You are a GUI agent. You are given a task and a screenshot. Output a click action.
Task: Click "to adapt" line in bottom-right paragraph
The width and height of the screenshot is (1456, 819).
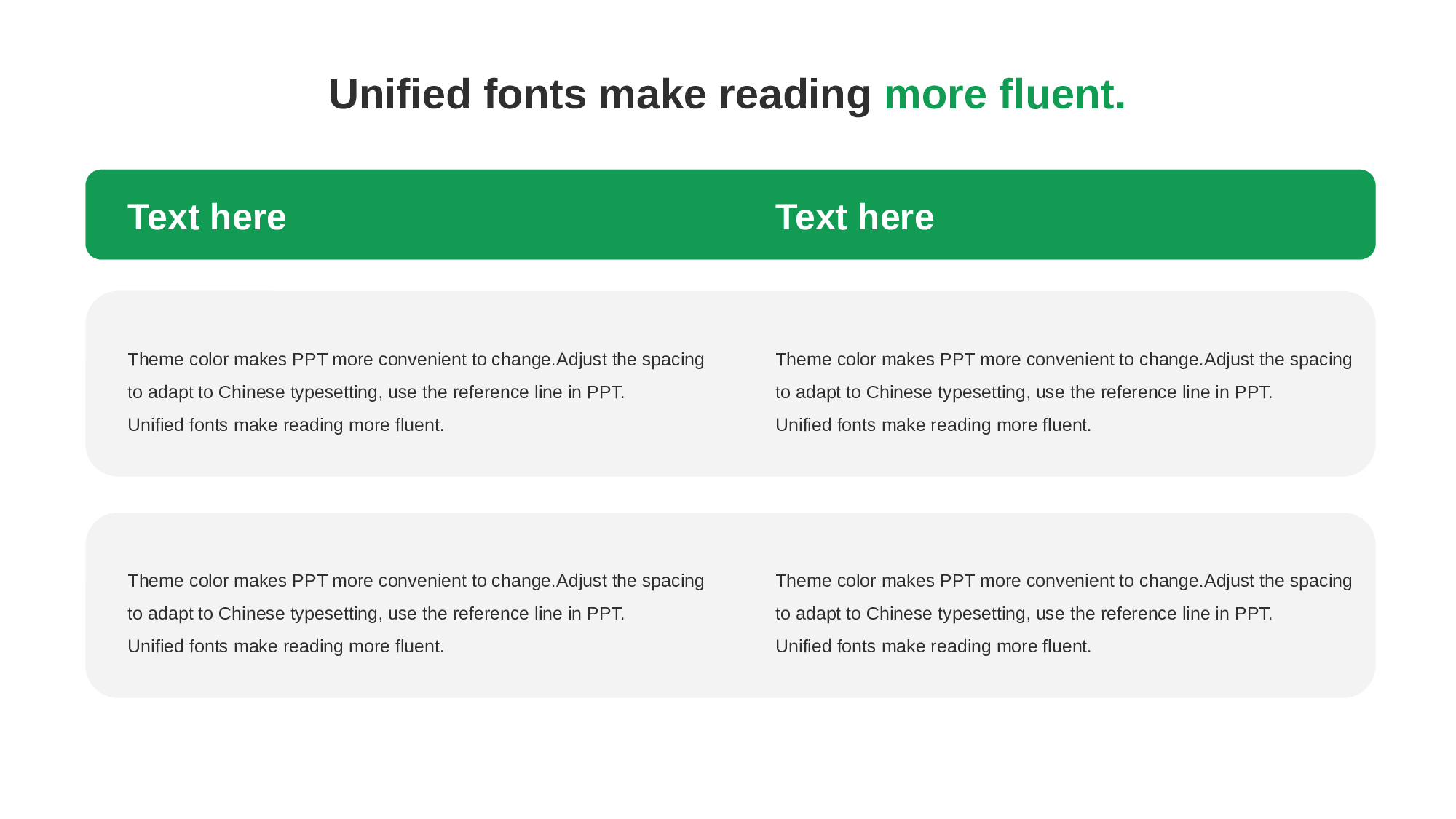[1023, 614]
